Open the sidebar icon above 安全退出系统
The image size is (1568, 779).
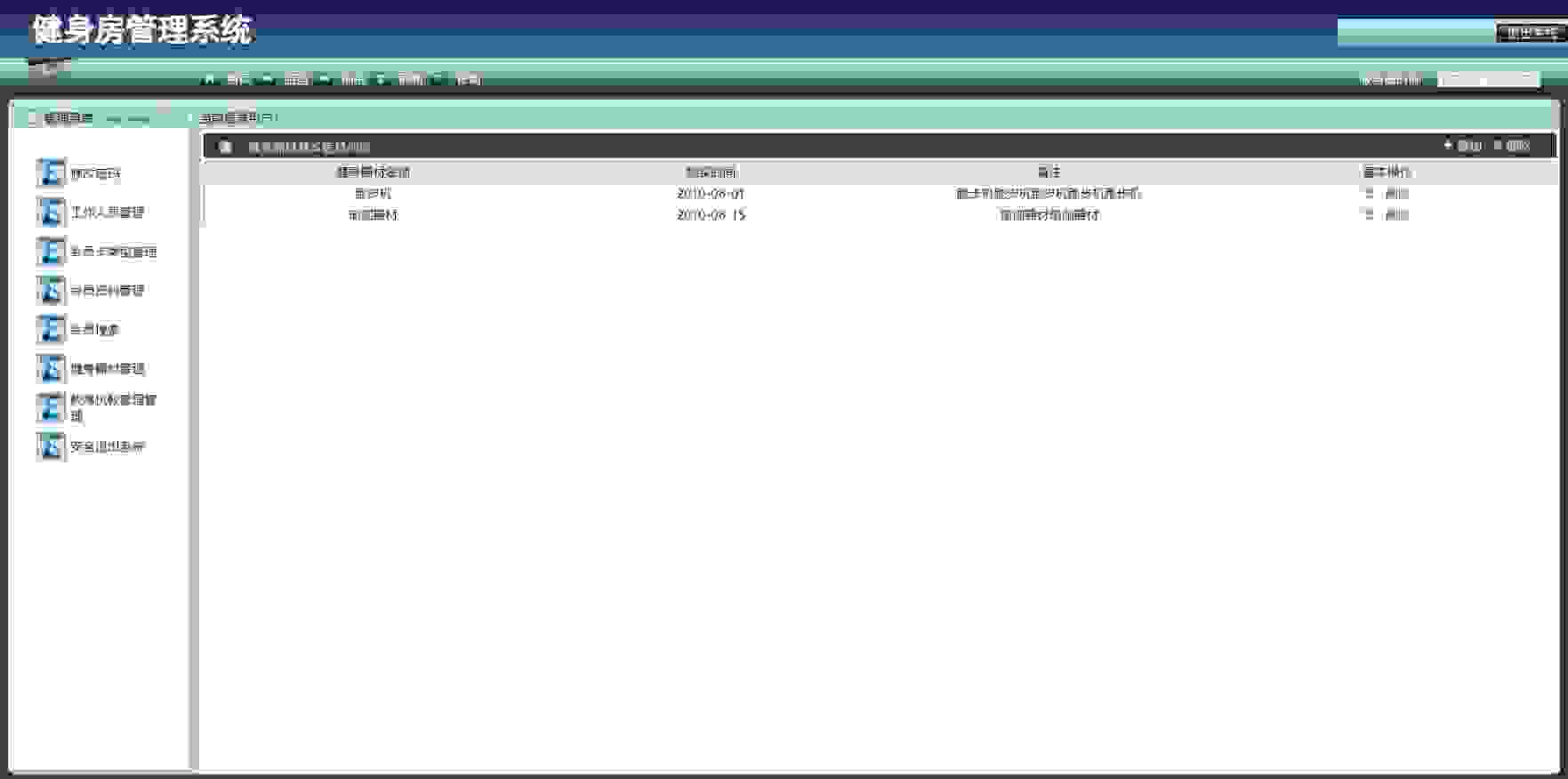(x=51, y=408)
